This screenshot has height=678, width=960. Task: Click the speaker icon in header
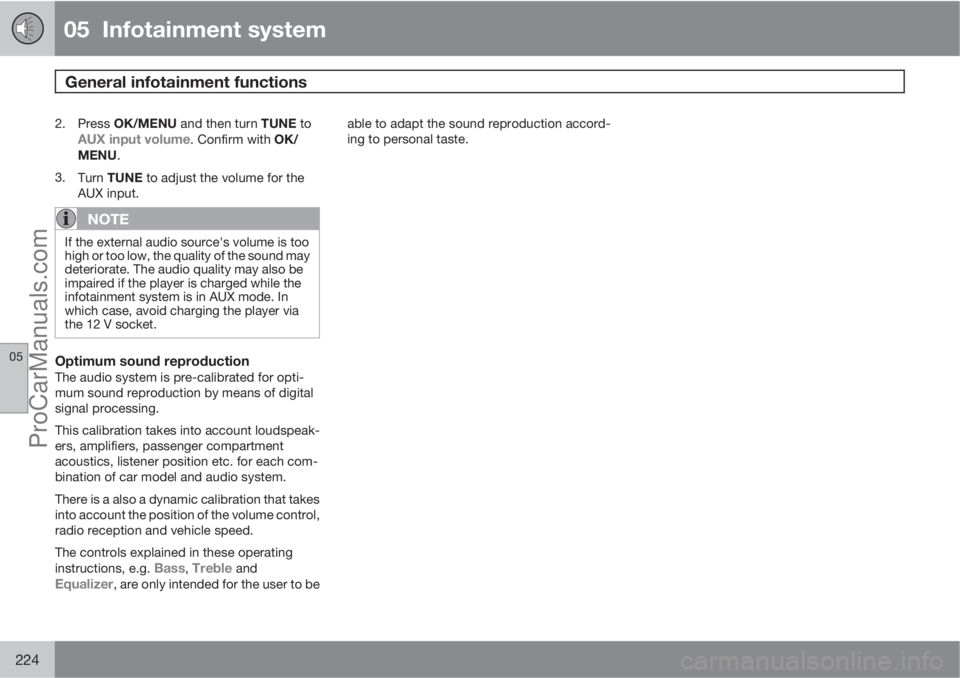click(28, 28)
